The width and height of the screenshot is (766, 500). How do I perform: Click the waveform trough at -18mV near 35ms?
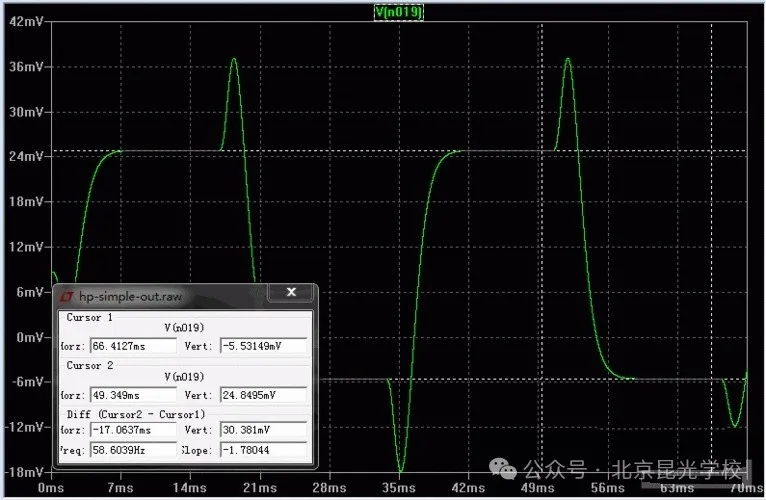pyautogui.click(x=402, y=471)
